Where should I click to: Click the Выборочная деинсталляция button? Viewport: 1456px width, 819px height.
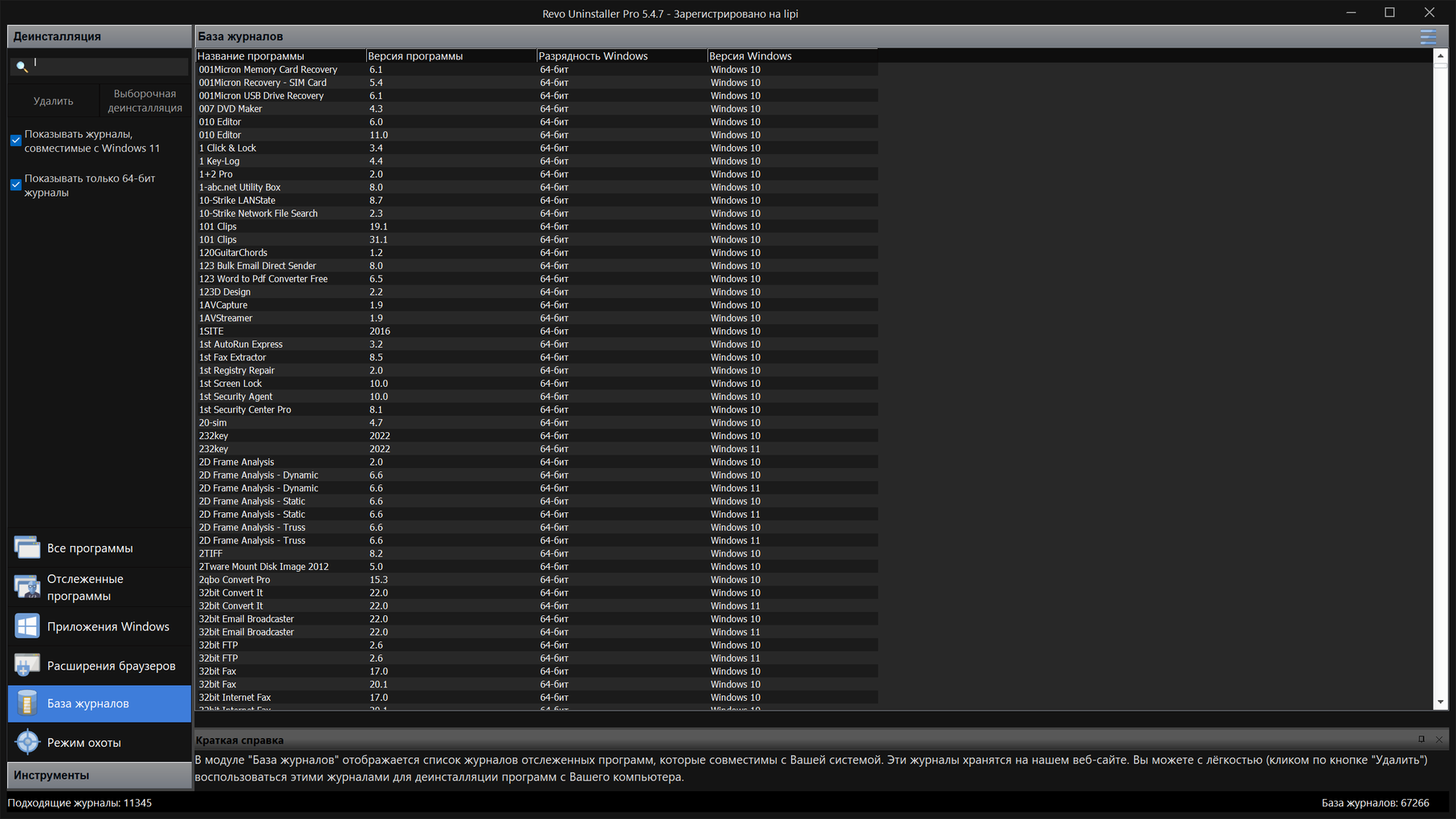tap(145, 101)
